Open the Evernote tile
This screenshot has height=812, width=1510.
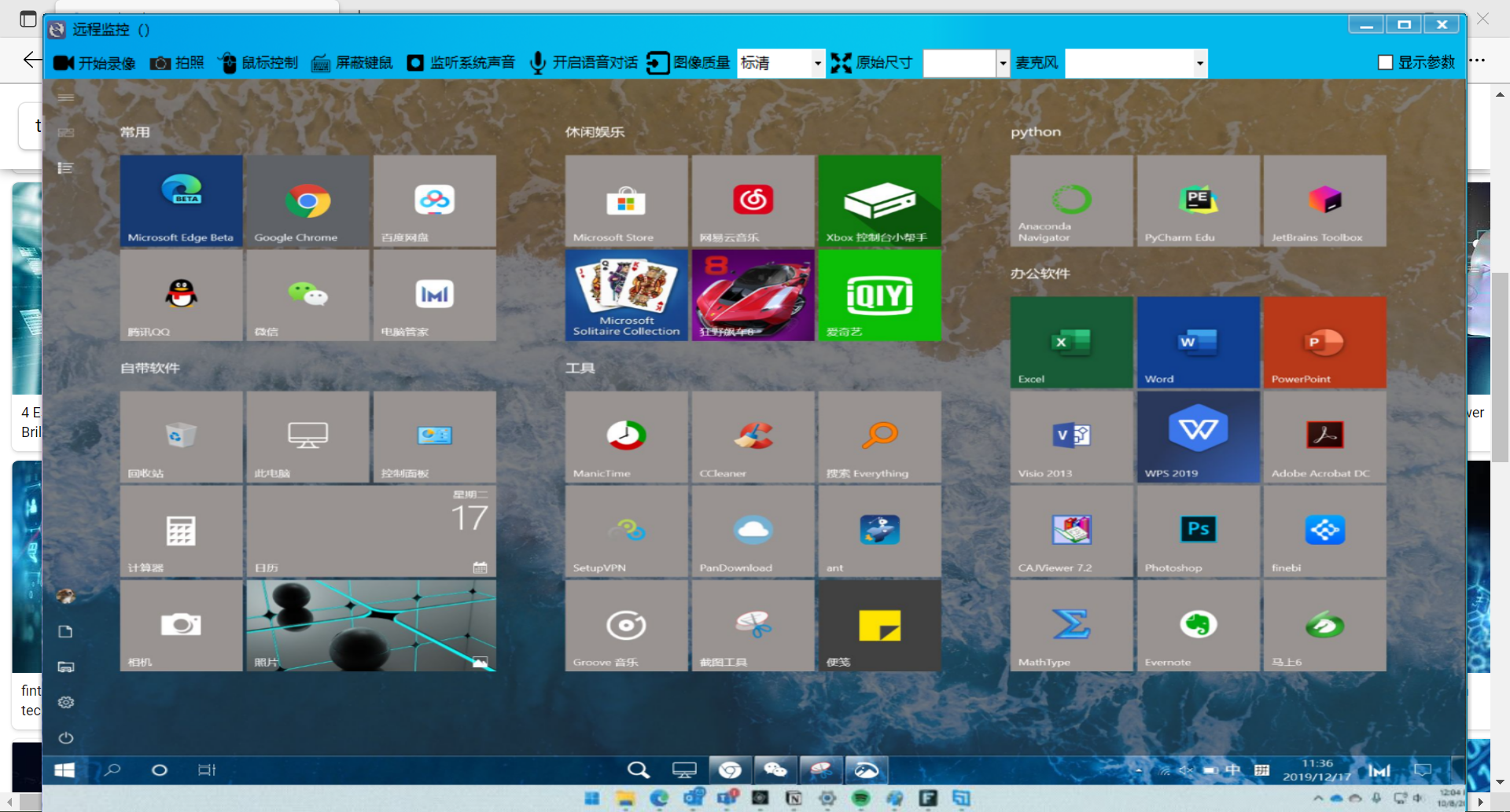[1198, 626]
